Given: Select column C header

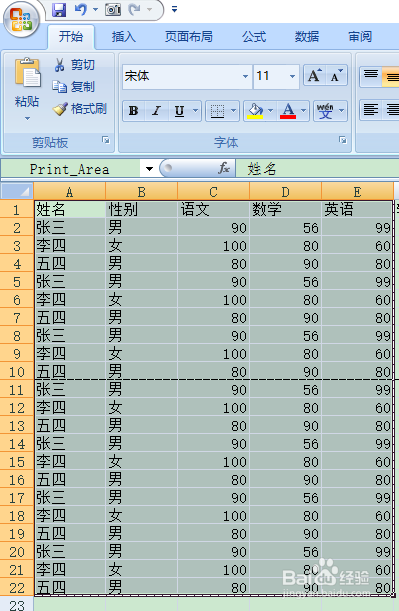Looking at the screenshot, I should [214, 192].
